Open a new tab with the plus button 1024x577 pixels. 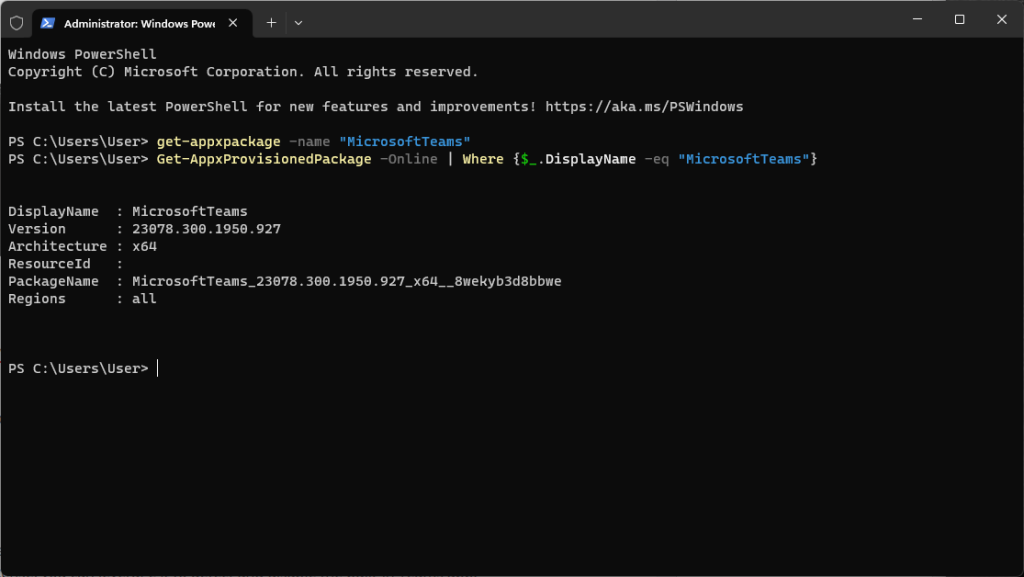click(x=271, y=22)
